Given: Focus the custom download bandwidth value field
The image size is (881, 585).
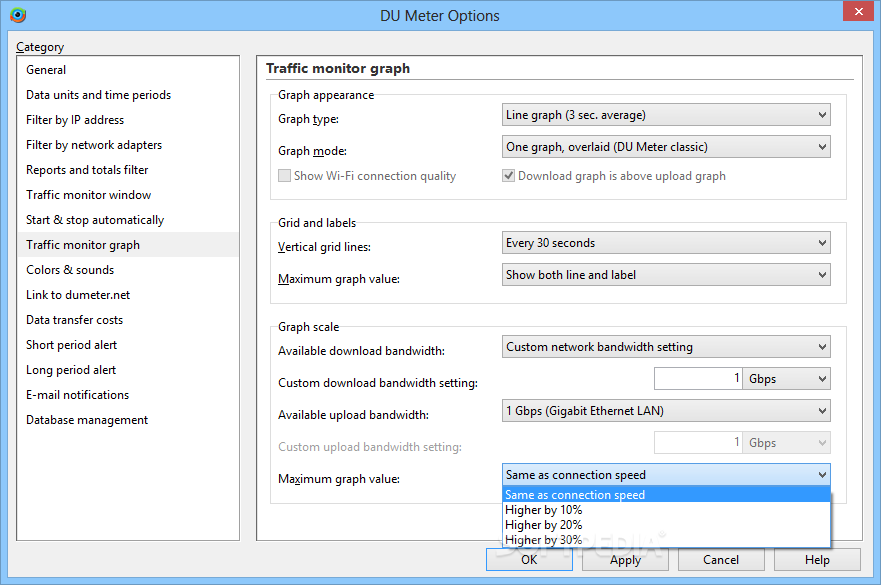Looking at the screenshot, I should tap(698, 379).
